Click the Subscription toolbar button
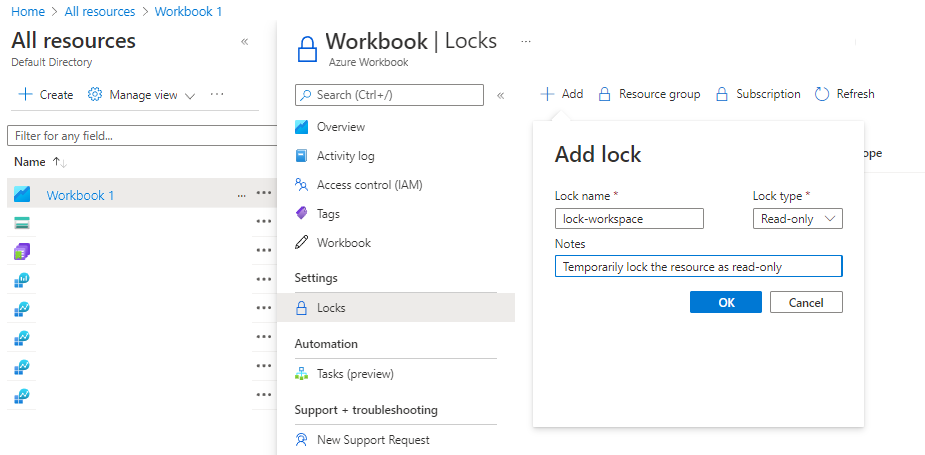This screenshot has height=455, width=925. [x=758, y=94]
